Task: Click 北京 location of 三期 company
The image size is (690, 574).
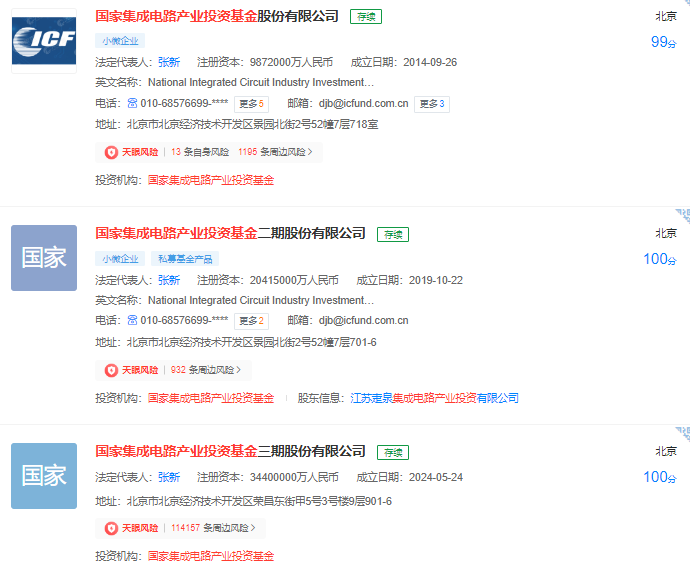Action: coord(666,451)
